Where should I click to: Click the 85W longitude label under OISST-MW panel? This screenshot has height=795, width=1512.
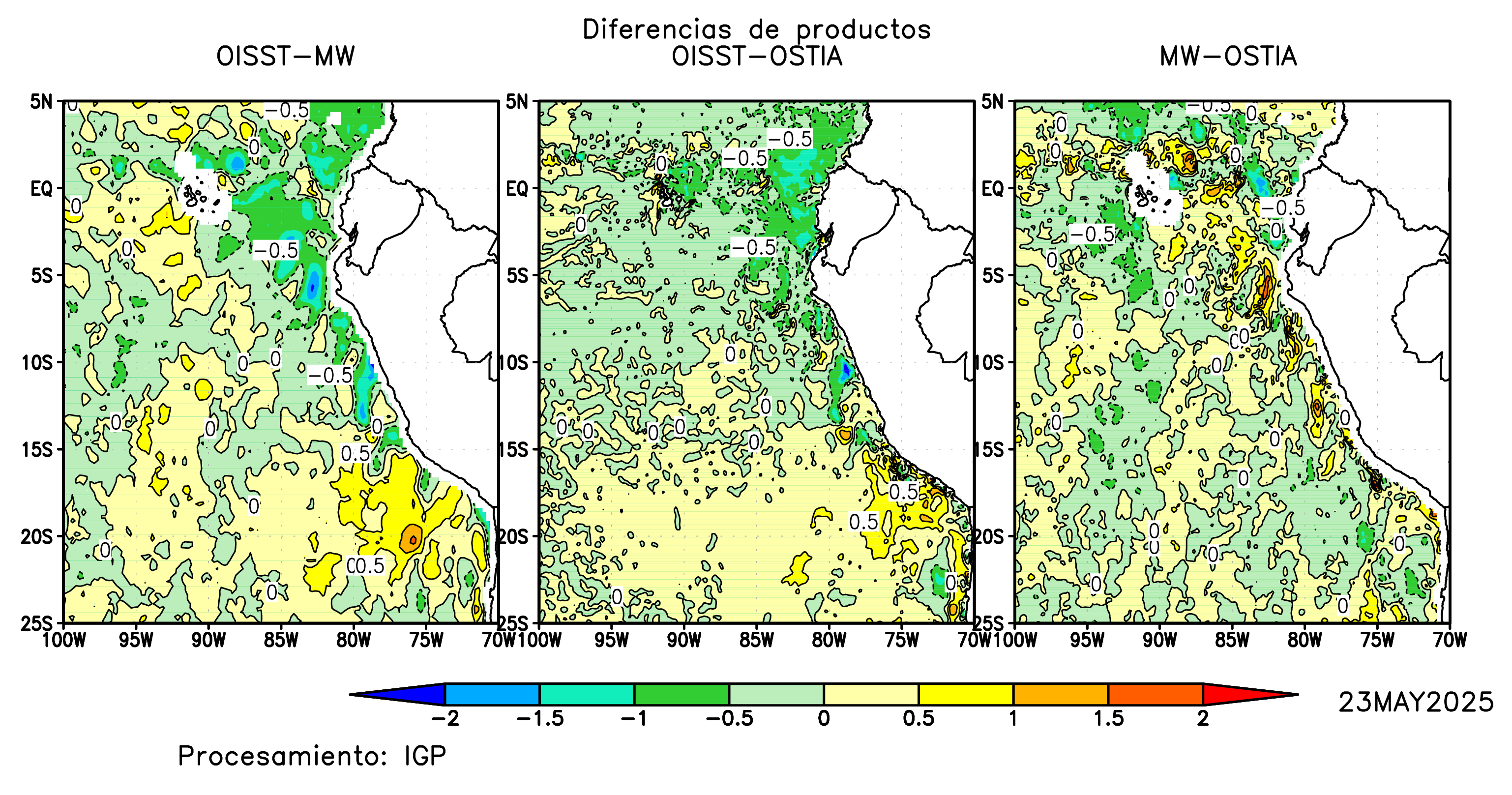pos(281,640)
